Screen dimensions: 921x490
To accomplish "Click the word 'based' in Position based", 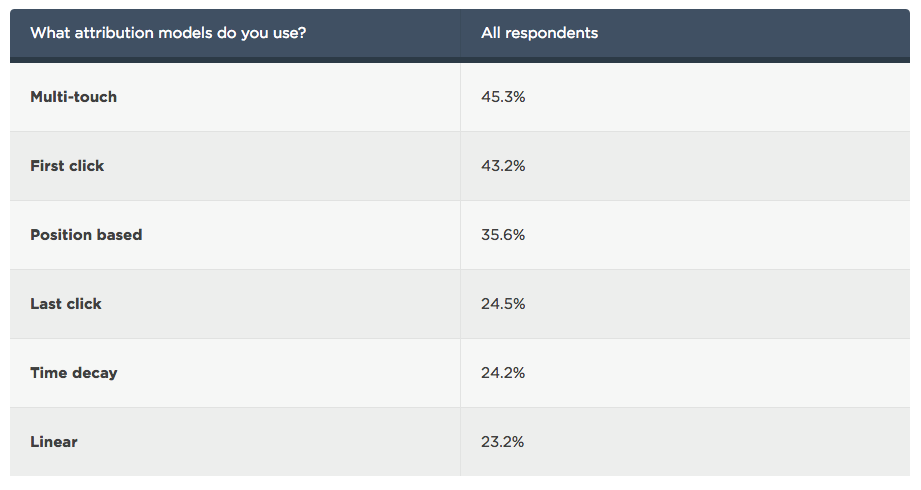I will point(119,235).
